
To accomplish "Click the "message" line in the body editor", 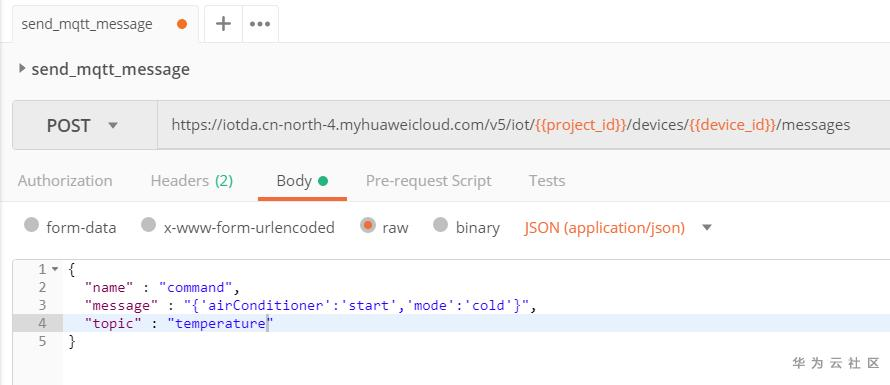I will click(x=310, y=306).
